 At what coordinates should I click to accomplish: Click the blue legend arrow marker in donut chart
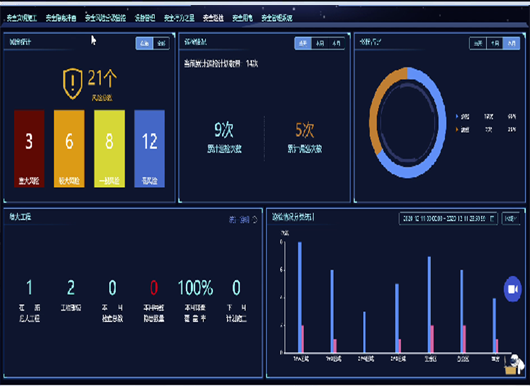457,117
